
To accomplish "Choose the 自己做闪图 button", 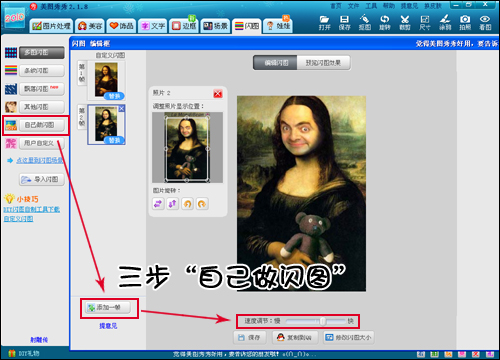I will pos(42,125).
